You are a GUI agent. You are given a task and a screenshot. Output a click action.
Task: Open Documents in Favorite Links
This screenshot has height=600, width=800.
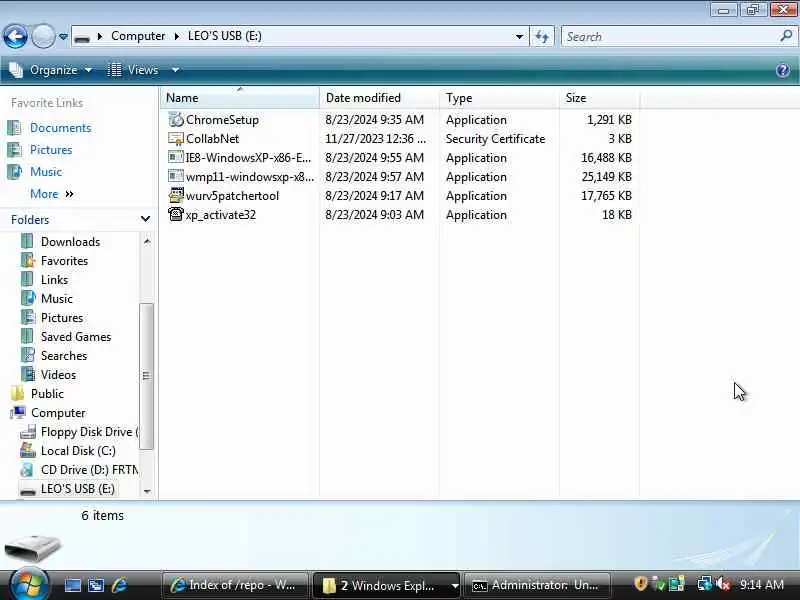60,128
